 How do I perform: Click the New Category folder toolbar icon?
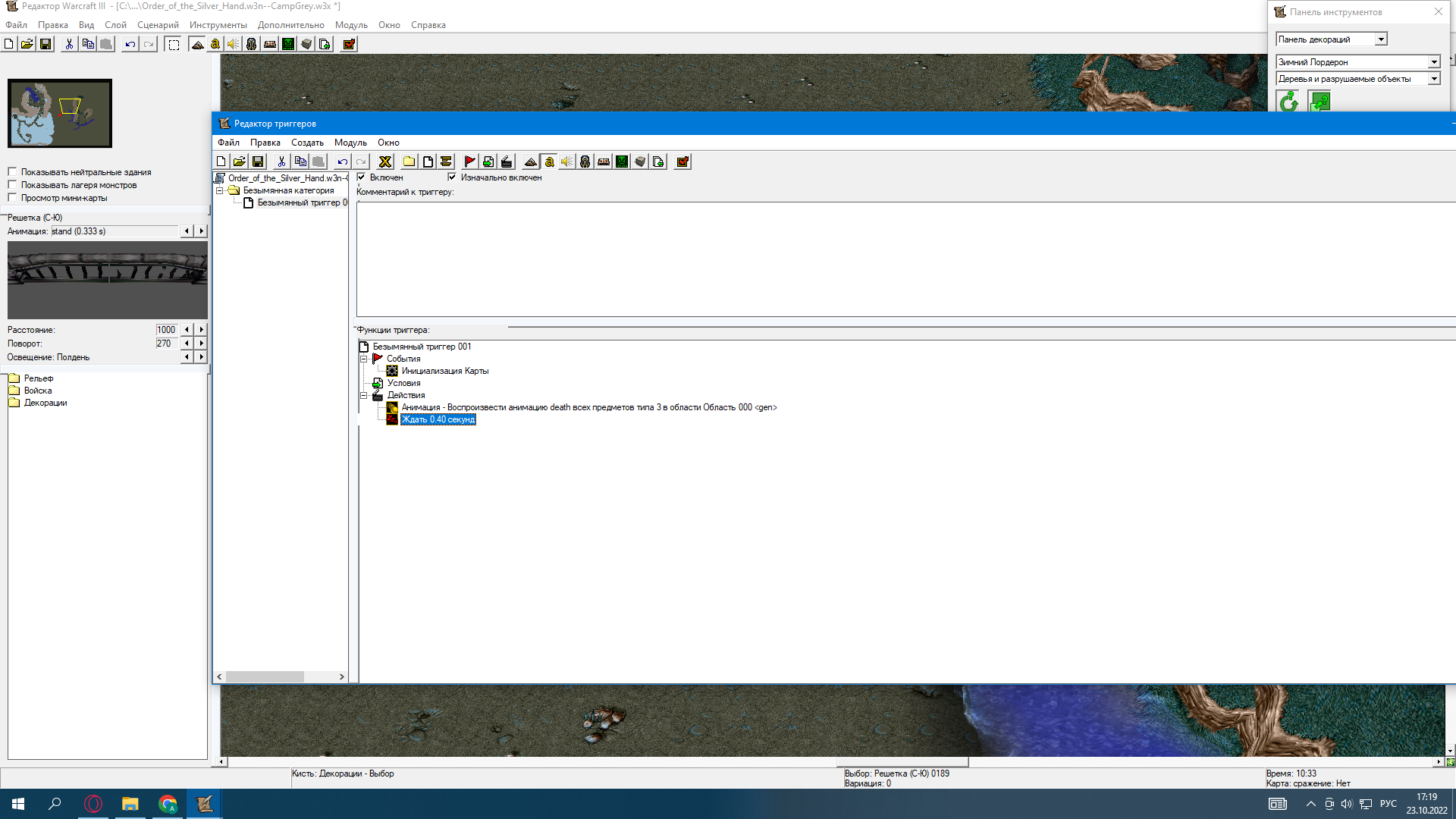(409, 162)
